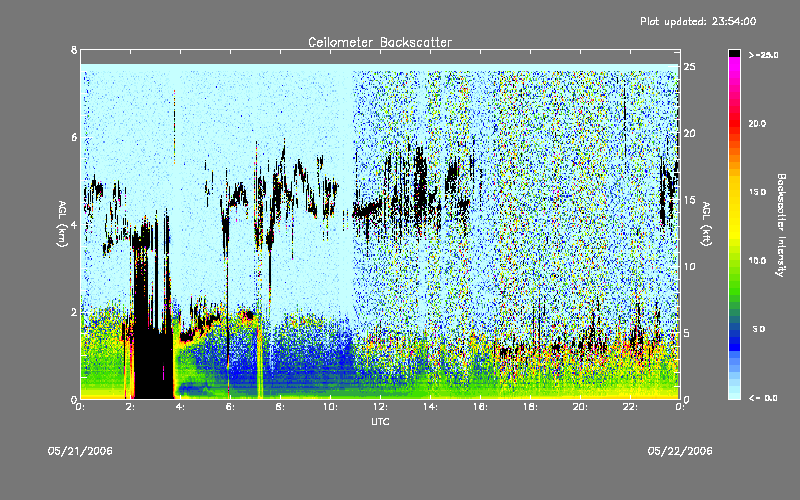Viewport: 800px width, 500px height.
Task: Click the "20" tick on AGL (kft) axis
Action: (x=689, y=133)
